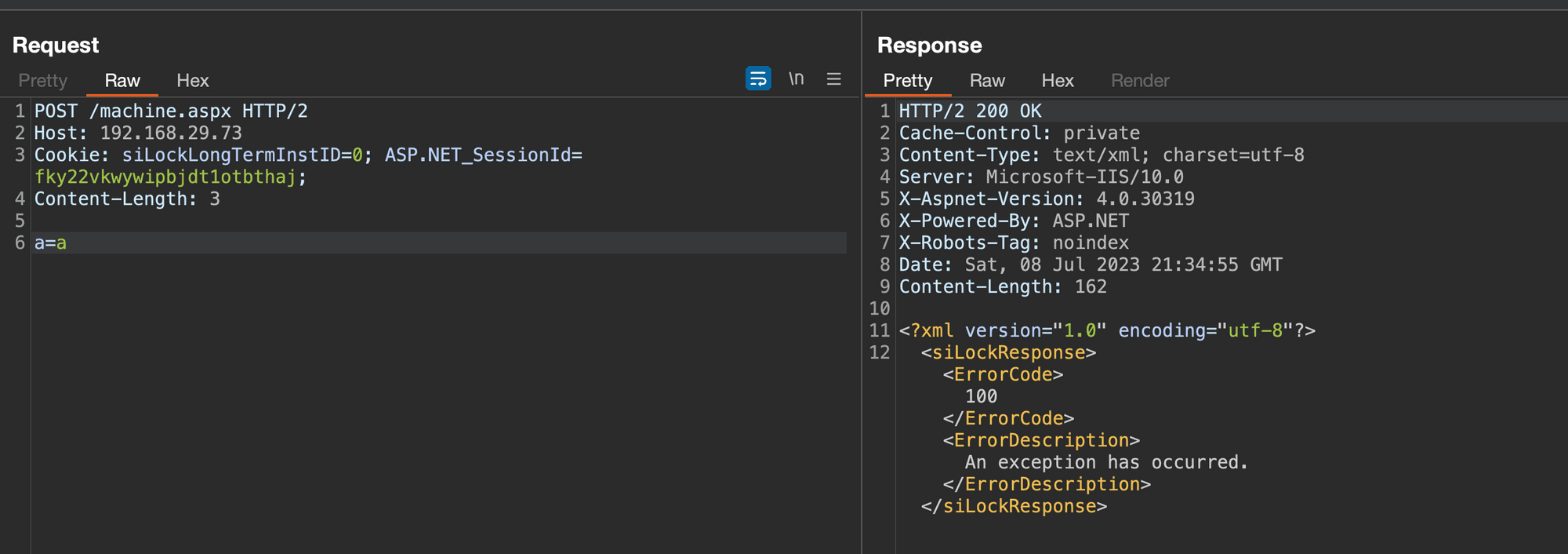Toggle line wrap icon in Request panel
This screenshot has height=554, width=1568.
point(757,79)
